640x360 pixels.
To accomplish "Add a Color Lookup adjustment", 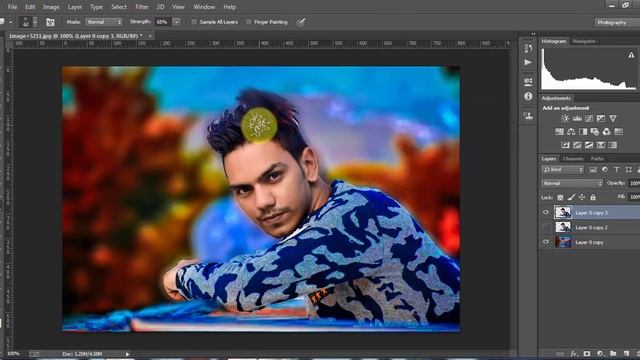I will [x=618, y=131].
